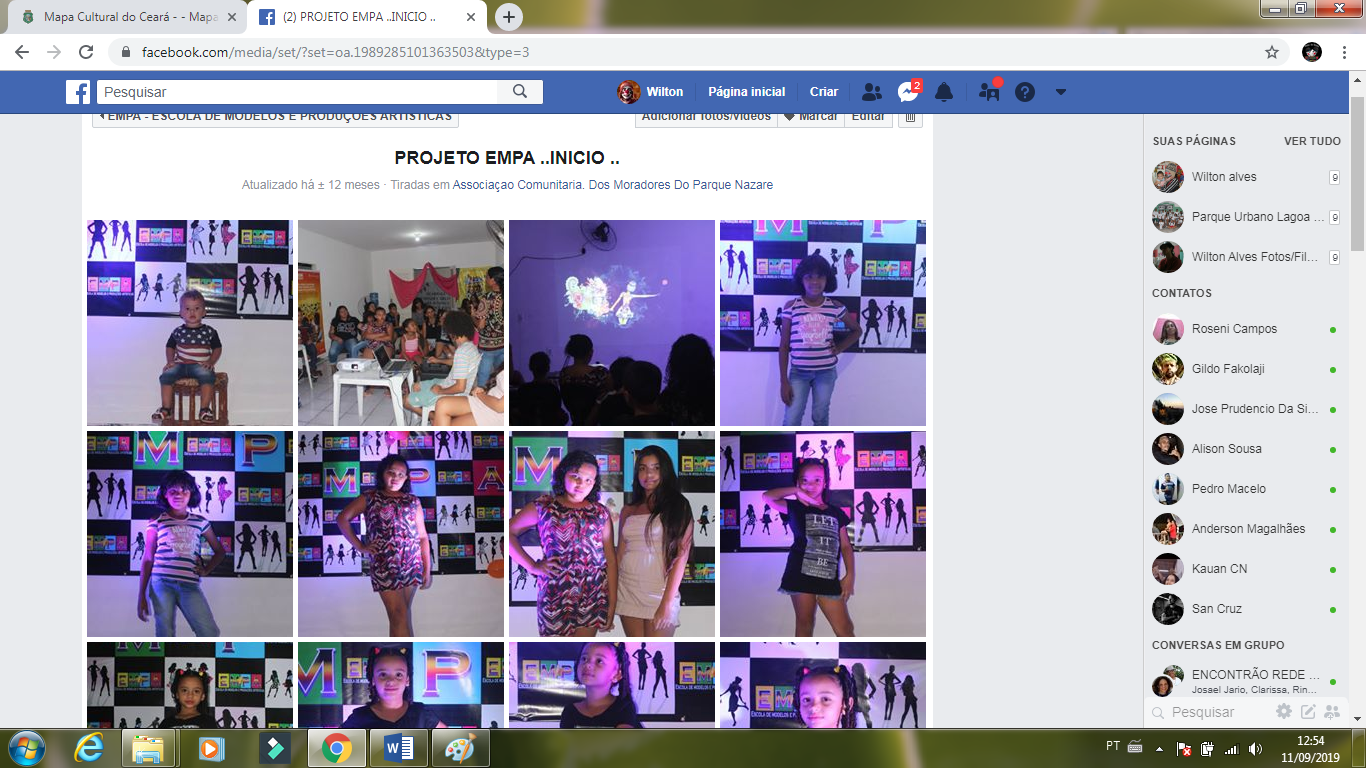Click the search magnifier button in Facebook
The width and height of the screenshot is (1366, 768).
520,92
